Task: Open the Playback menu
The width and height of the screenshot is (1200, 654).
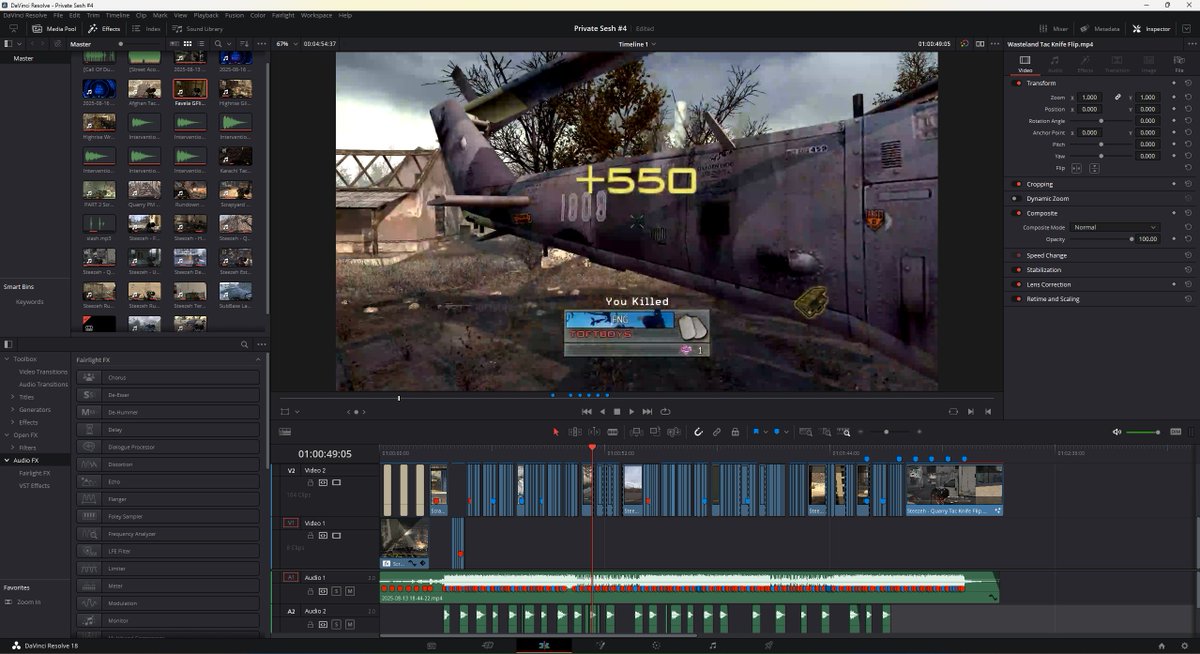Action: (x=206, y=15)
